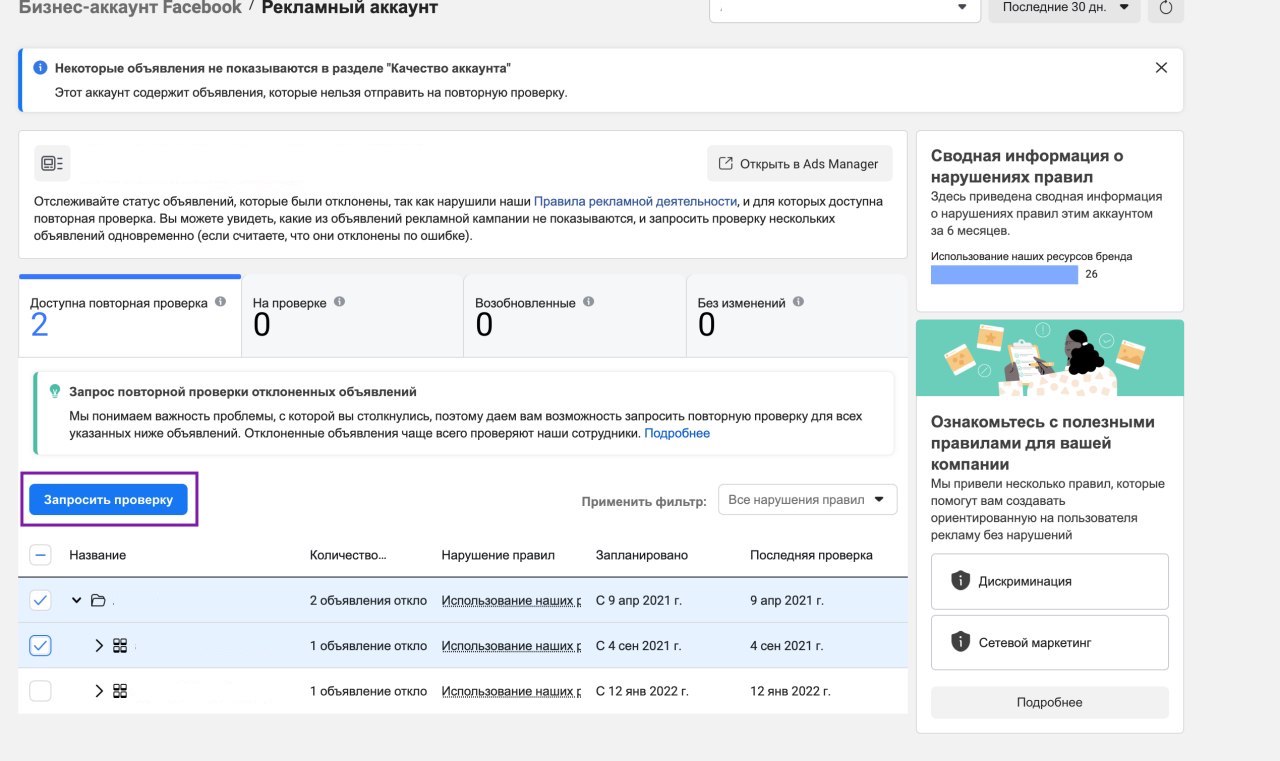Click the 'Запросить проверку' button
The height and width of the screenshot is (761, 1280).
click(x=108, y=499)
